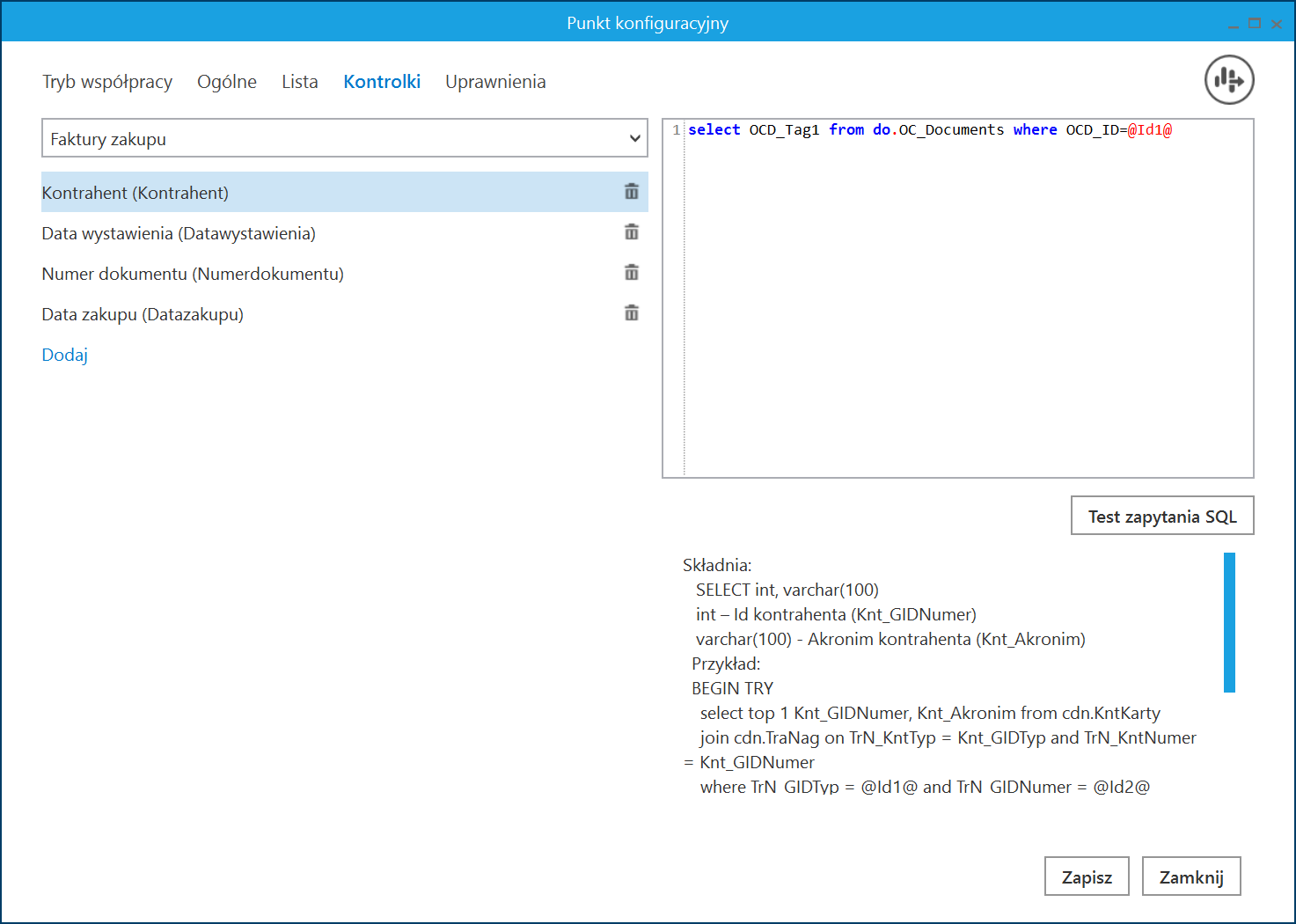
Task: Close the Punkt konfiguracyjny window
Action: pos(1276,24)
